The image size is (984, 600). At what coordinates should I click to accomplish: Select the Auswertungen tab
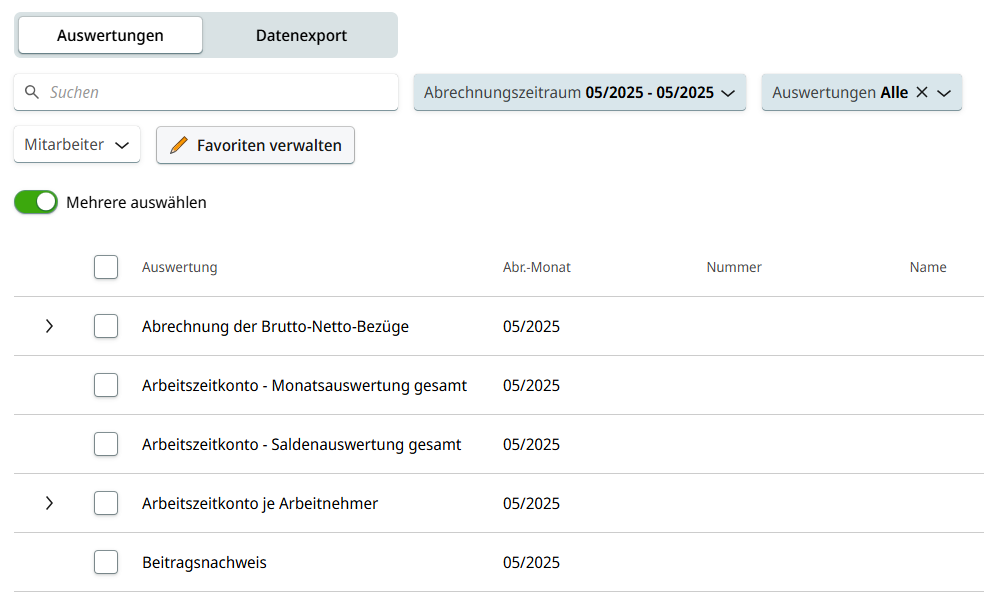click(110, 35)
